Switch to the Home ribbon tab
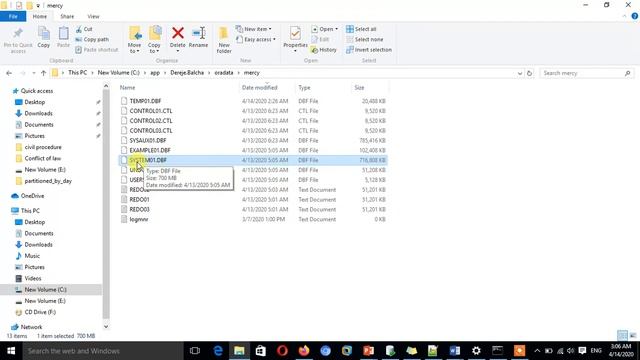The width and height of the screenshot is (640, 360). point(40,17)
